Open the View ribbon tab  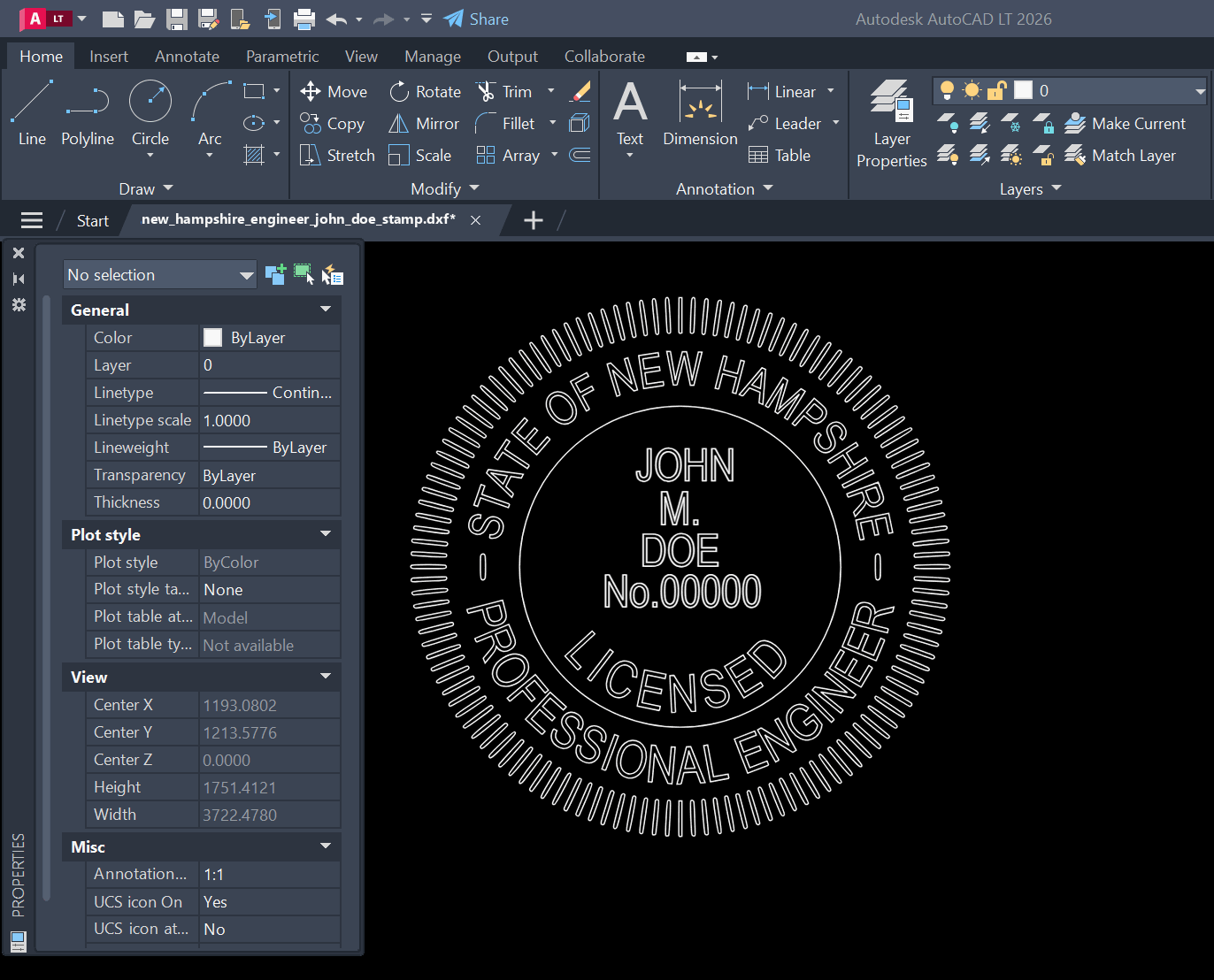[361, 56]
